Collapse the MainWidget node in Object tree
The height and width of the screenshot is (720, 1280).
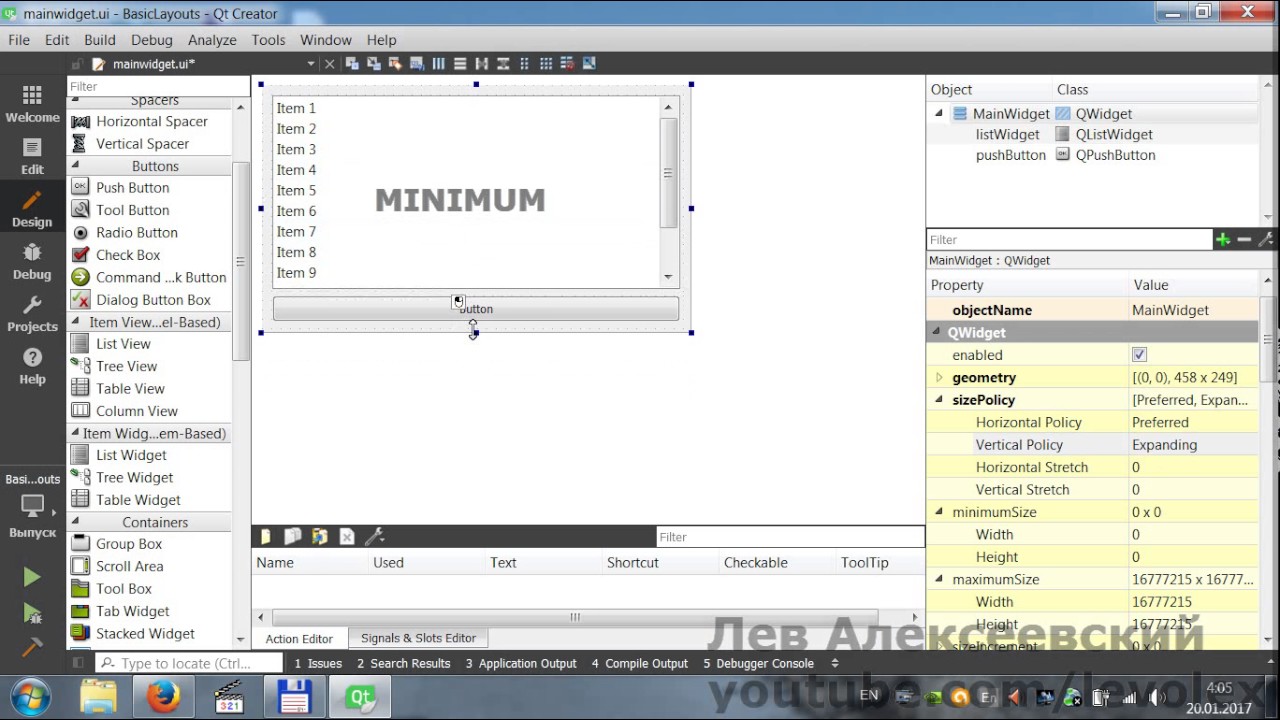tap(939, 114)
